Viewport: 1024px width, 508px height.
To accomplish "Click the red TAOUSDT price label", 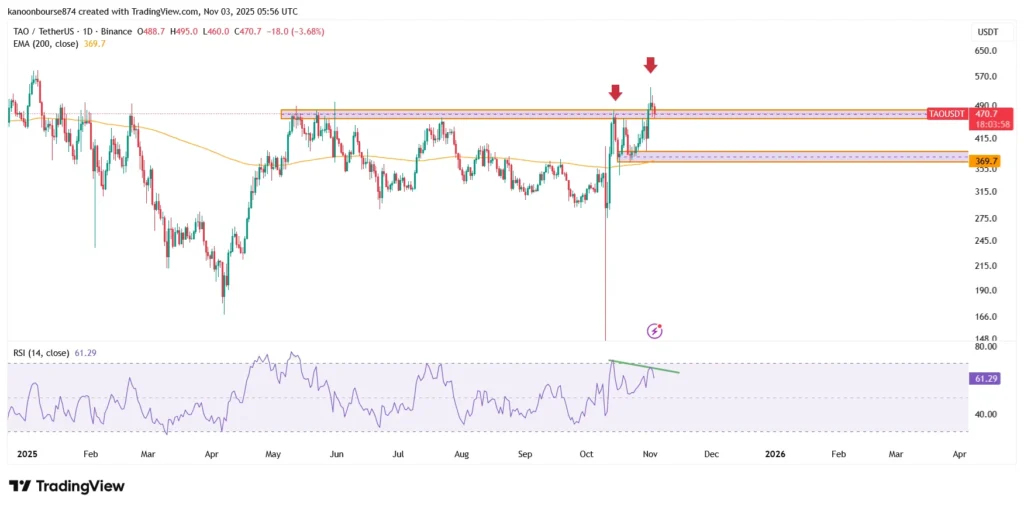I will (x=946, y=114).
